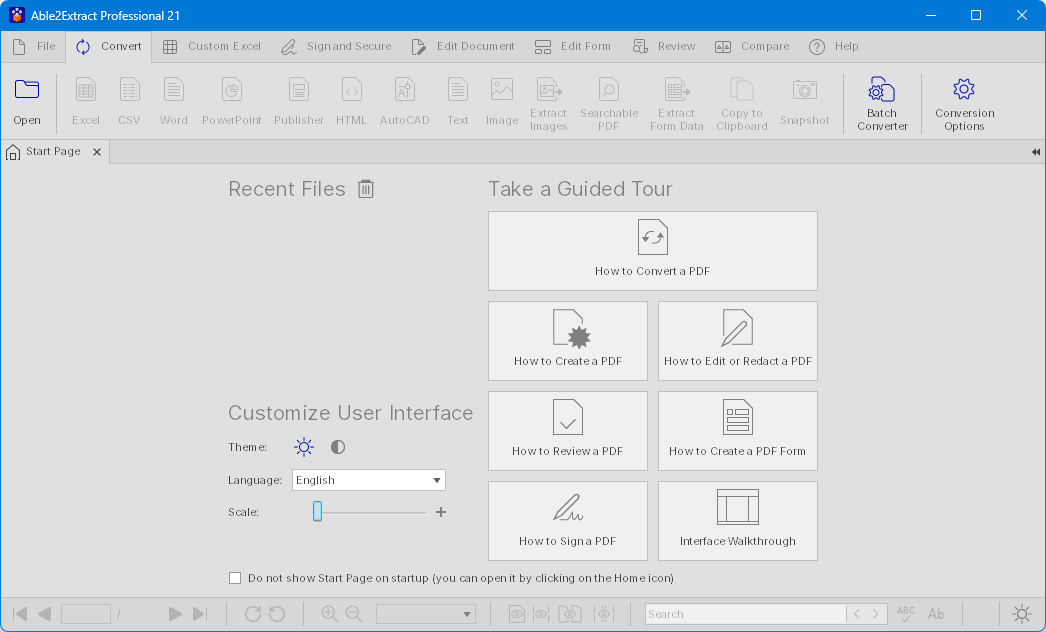Viewport: 1046px width, 632px height.
Task: Click the plus icon beside Scale slider
Action: point(441,512)
